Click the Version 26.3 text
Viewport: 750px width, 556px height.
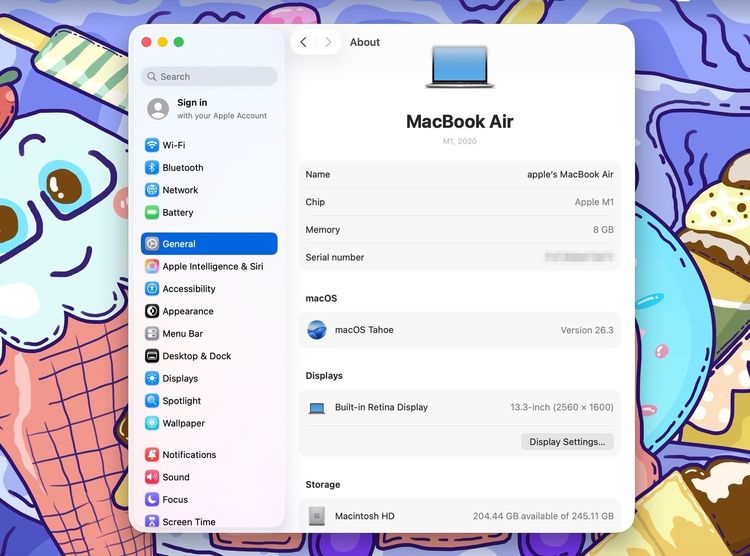[x=587, y=330]
